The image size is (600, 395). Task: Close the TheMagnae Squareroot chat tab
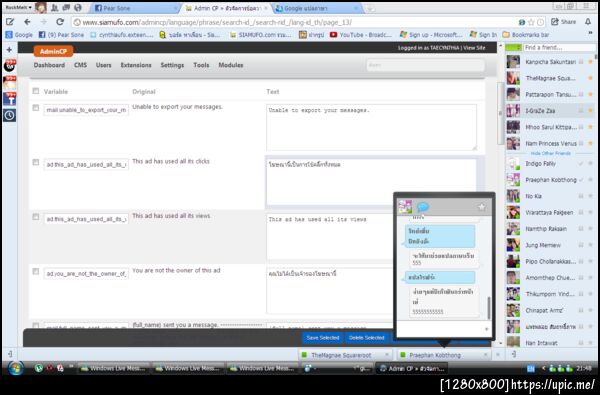pos(386,355)
